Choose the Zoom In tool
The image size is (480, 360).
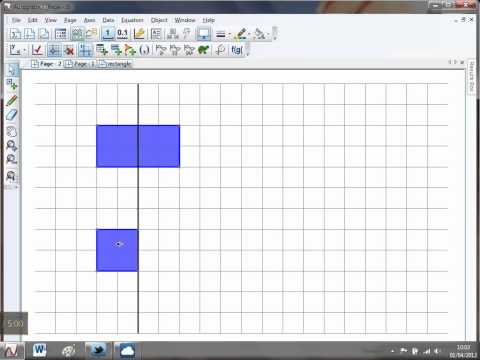(12, 146)
